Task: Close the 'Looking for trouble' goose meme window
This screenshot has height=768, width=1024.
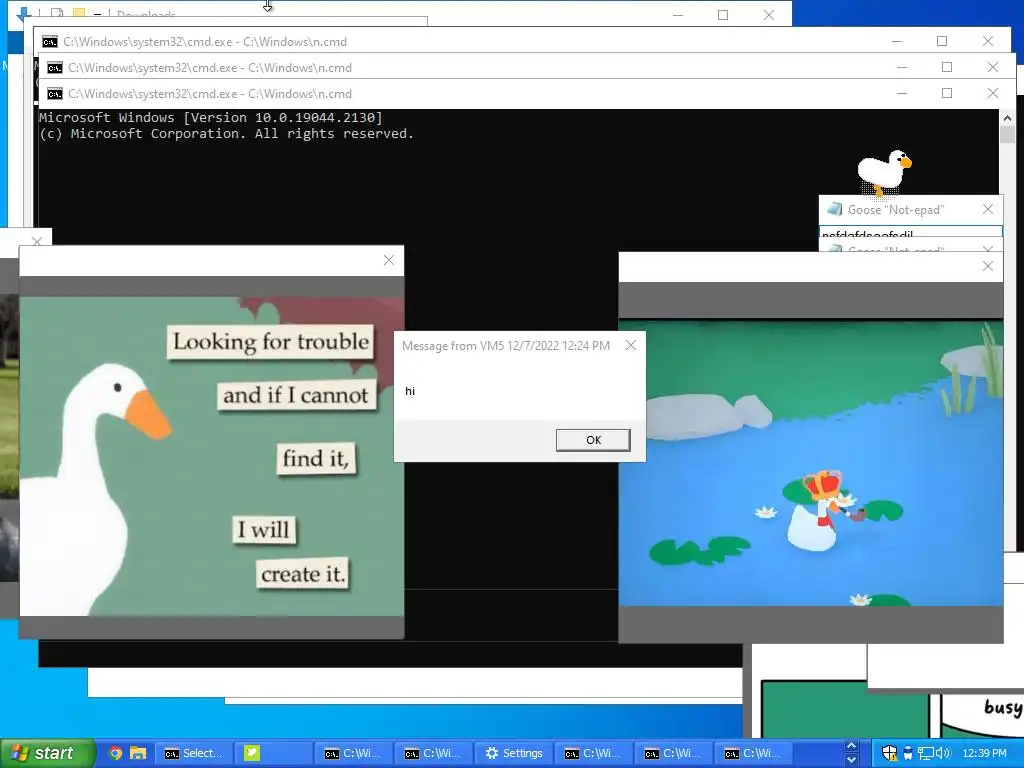Action: pos(389,261)
